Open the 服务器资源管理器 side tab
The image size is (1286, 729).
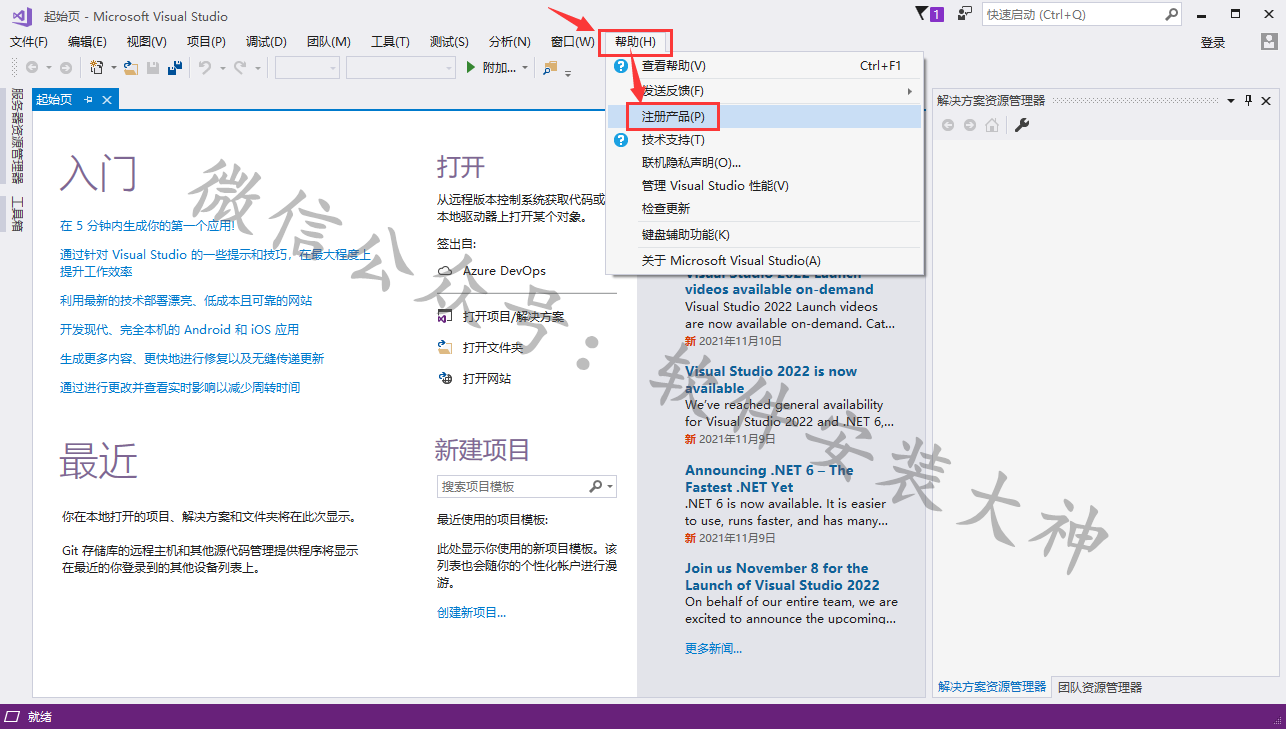point(17,136)
